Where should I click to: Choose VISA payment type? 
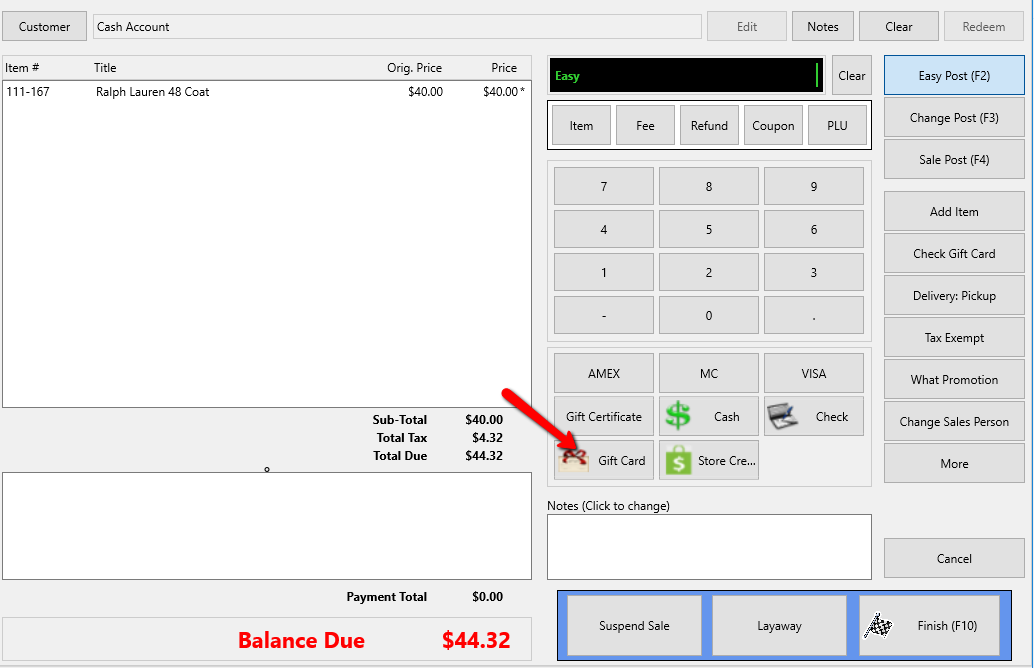click(813, 373)
